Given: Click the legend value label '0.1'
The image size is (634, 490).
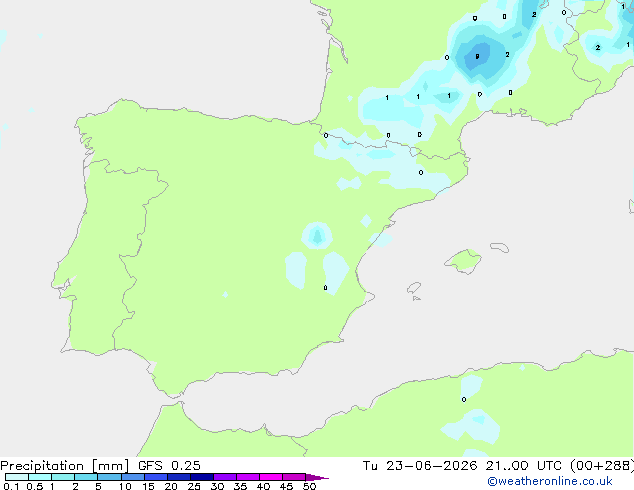Looking at the screenshot, I should pos(11,486).
